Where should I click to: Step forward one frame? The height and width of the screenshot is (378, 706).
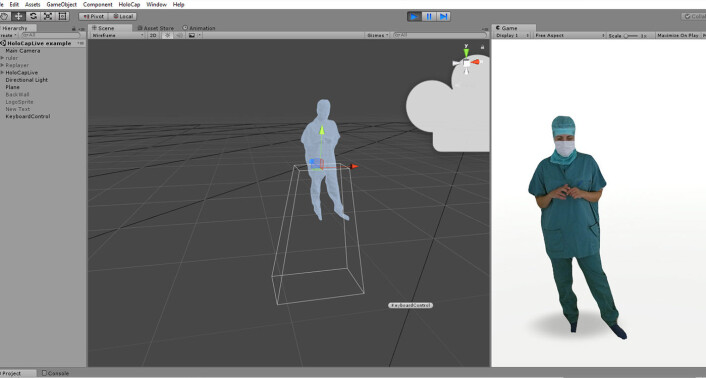(x=444, y=17)
